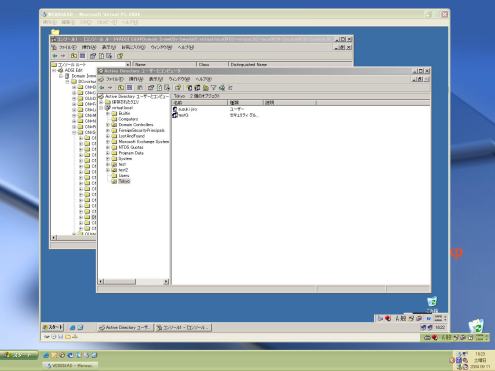
Task: Click Find objects icon in Active Directory toolbar
Action: (x=222, y=88)
